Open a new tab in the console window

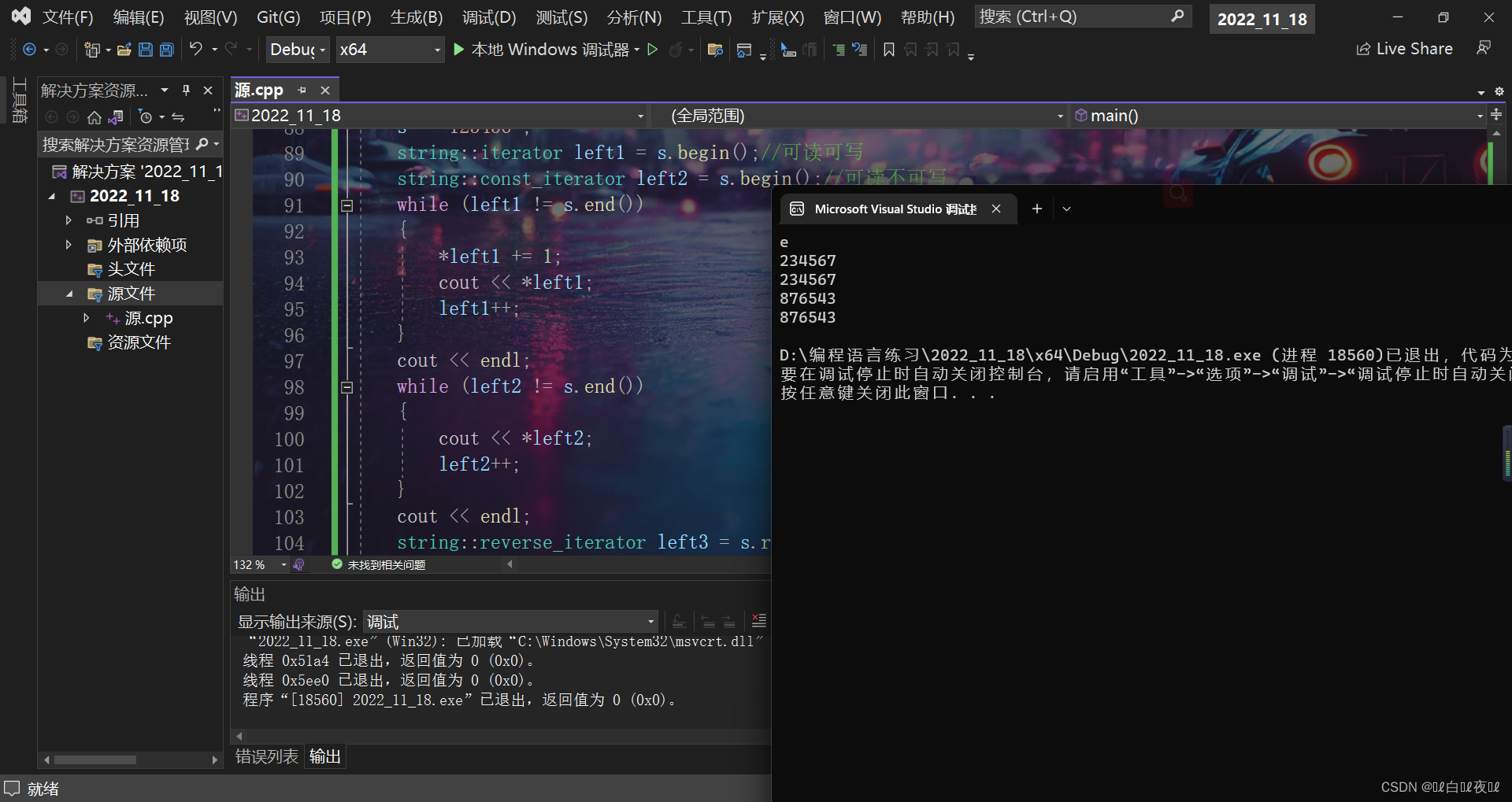(1037, 209)
